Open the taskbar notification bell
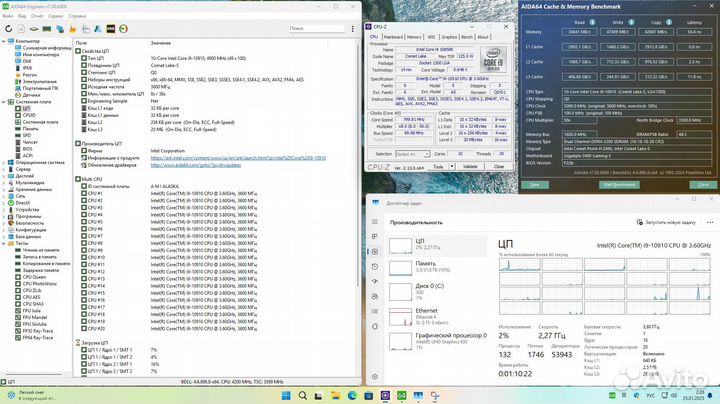 (710, 395)
